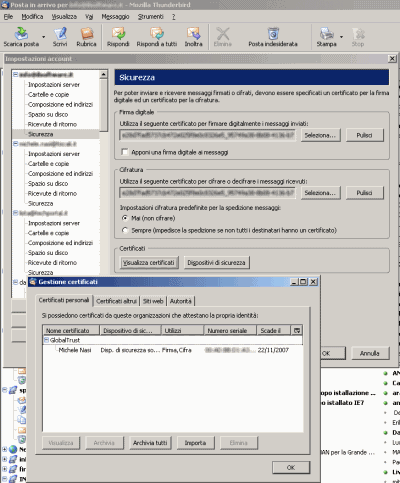Switch to the Siti web tab

(153, 301)
